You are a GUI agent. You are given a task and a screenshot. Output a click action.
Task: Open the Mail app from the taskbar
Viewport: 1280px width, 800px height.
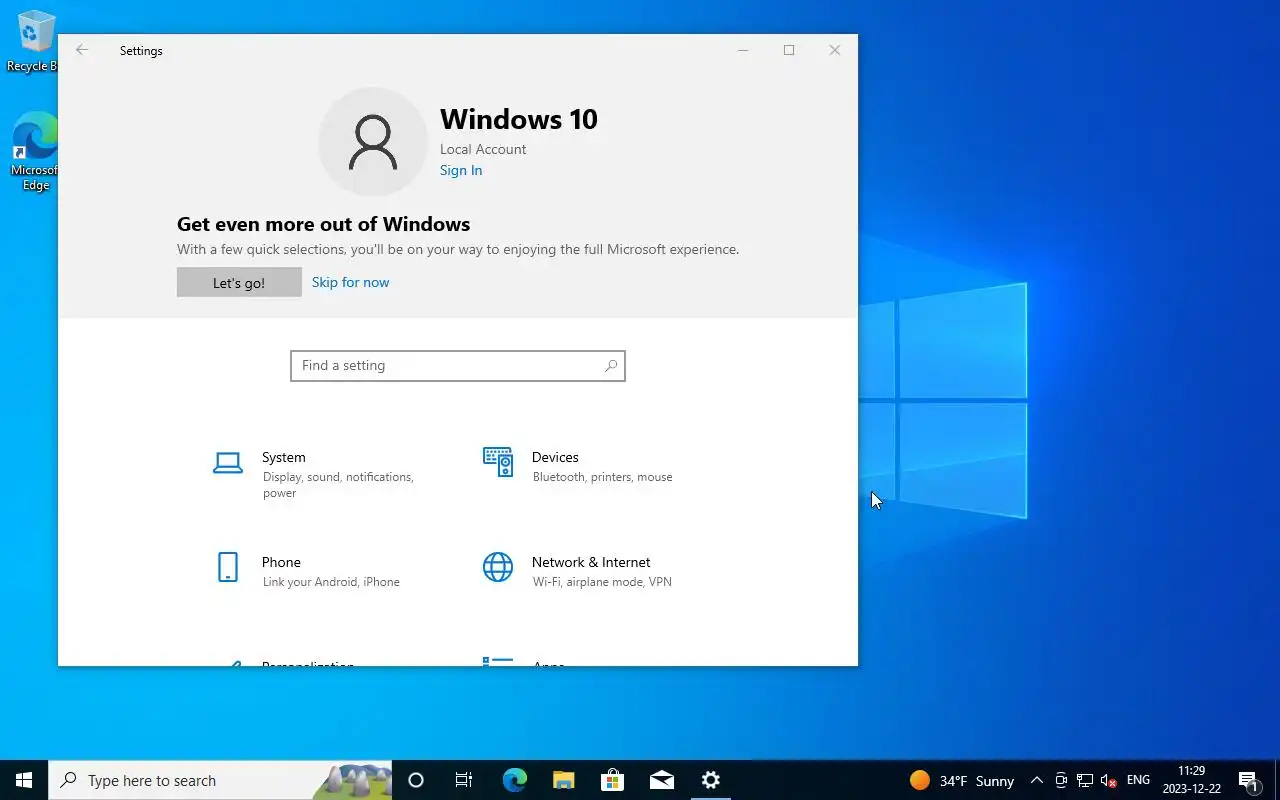tap(661, 780)
